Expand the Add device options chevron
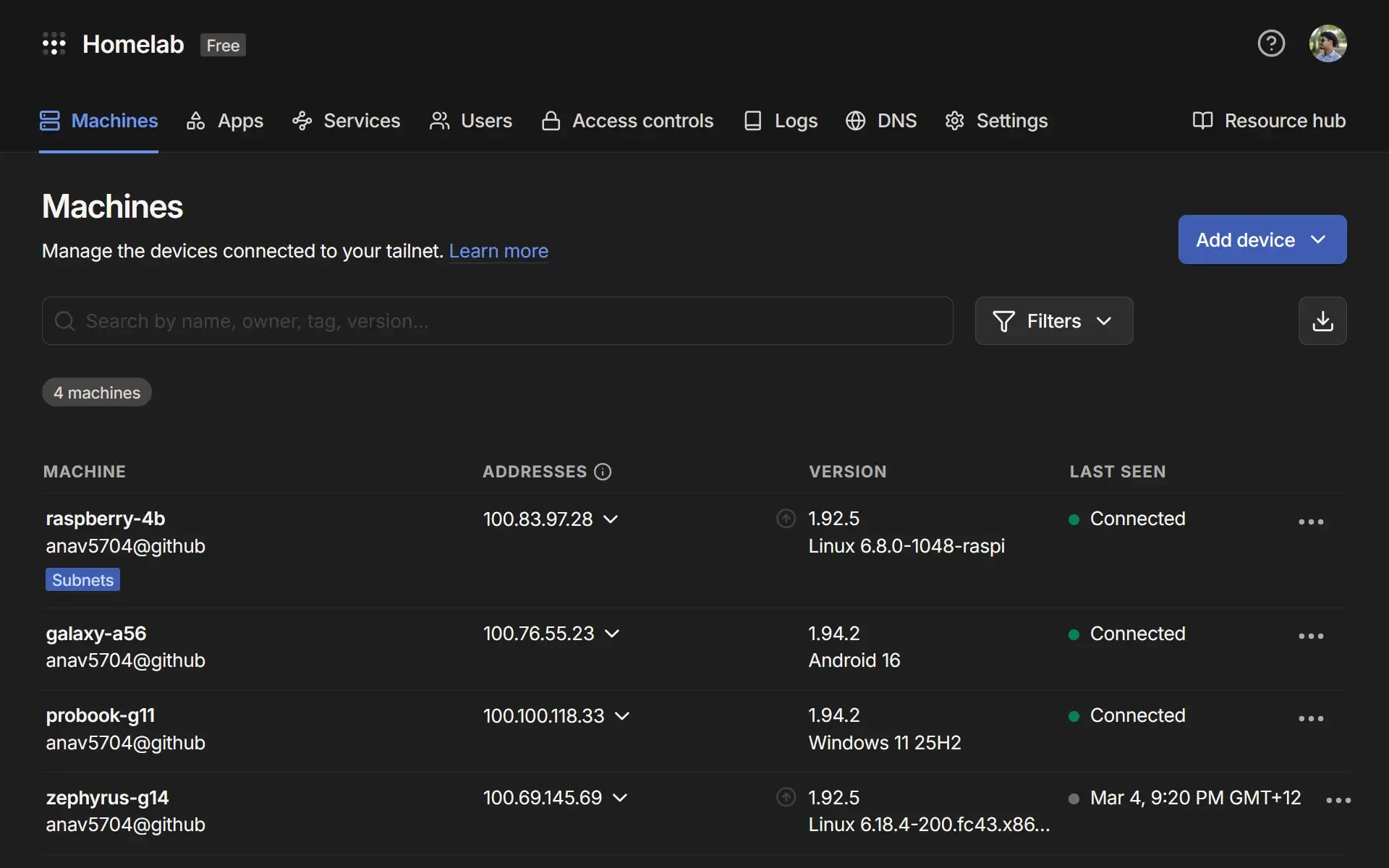 click(1319, 239)
